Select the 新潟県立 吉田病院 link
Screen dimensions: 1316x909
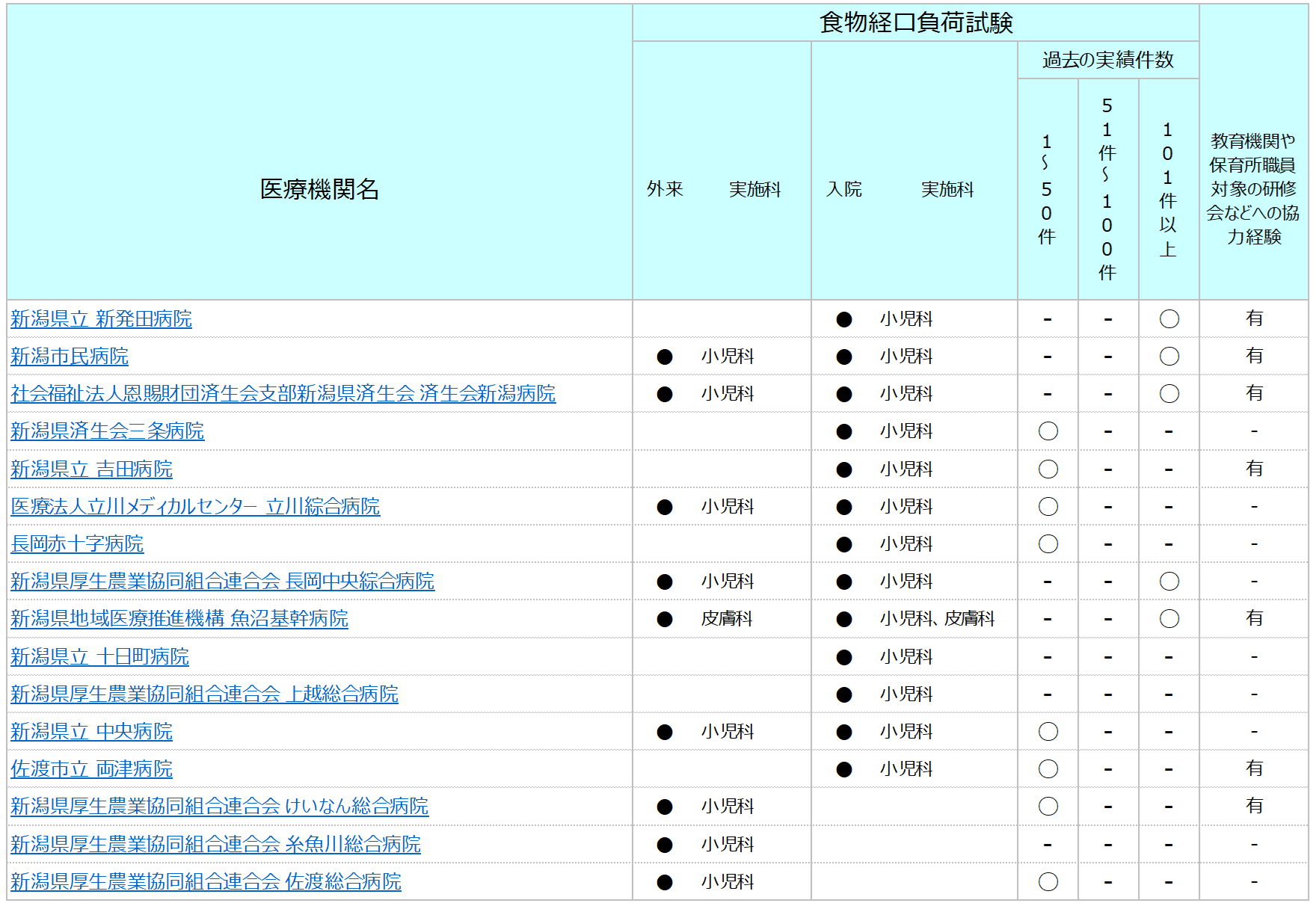click(91, 469)
